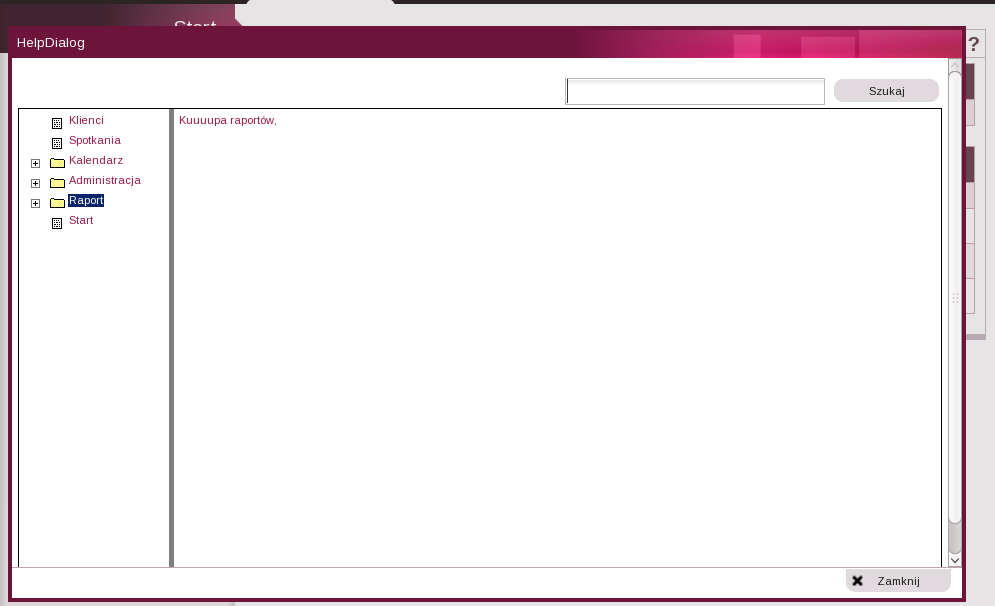
Task: Click the Raport folder icon
Action: [57, 203]
